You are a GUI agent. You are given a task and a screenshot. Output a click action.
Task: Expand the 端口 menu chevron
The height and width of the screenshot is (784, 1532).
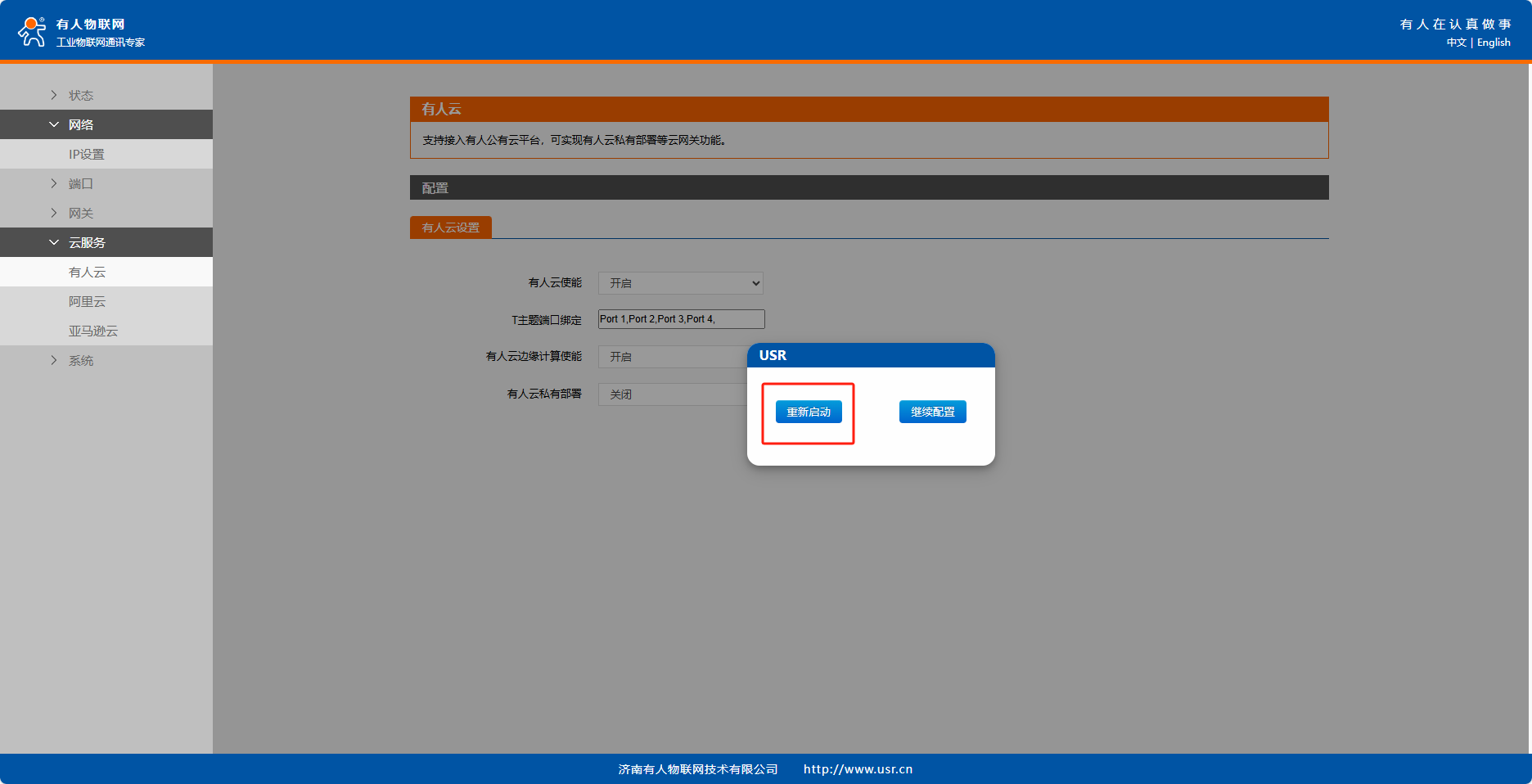54,183
